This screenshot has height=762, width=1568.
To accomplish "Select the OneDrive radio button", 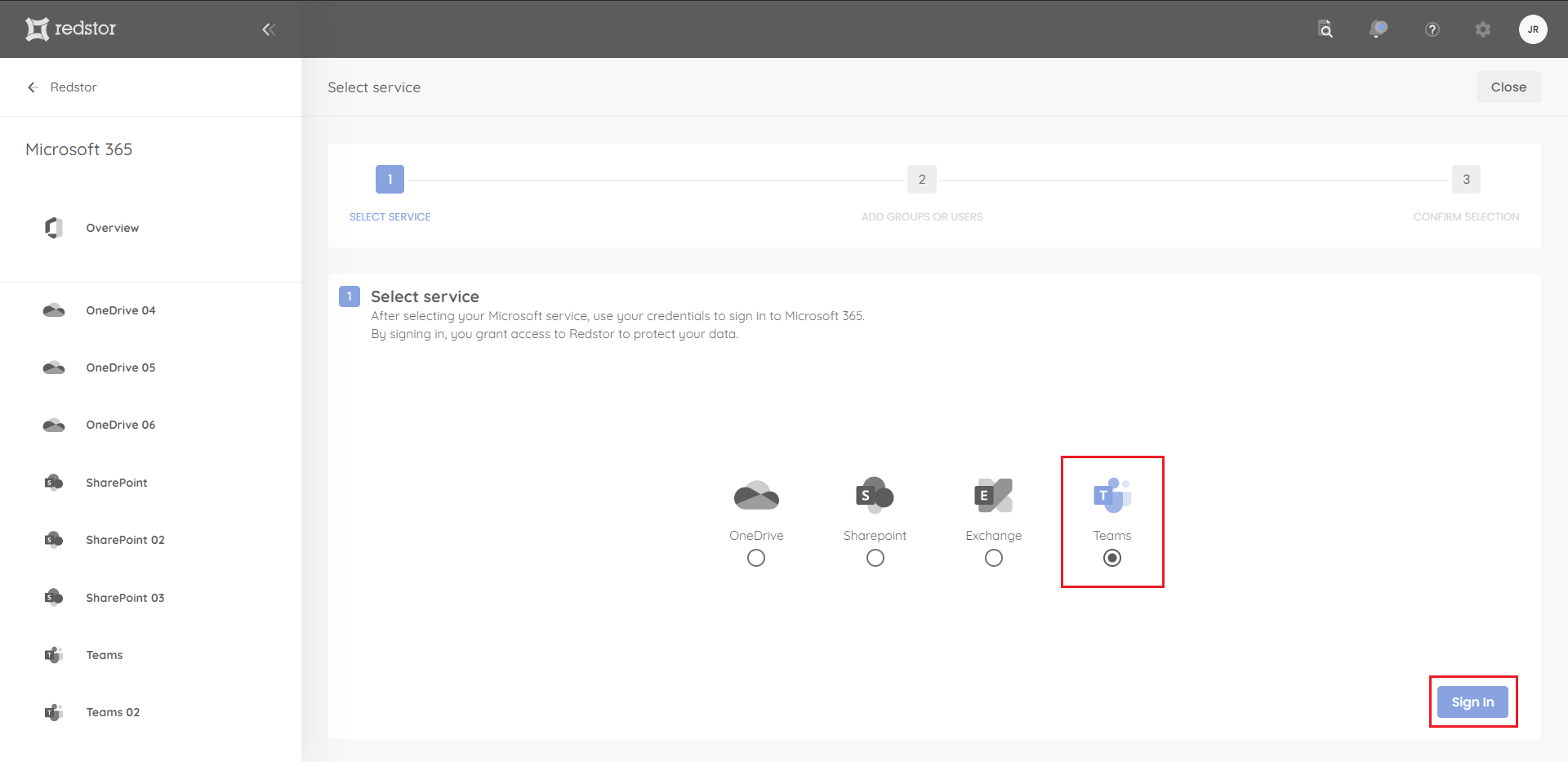I will tap(756, 558).
